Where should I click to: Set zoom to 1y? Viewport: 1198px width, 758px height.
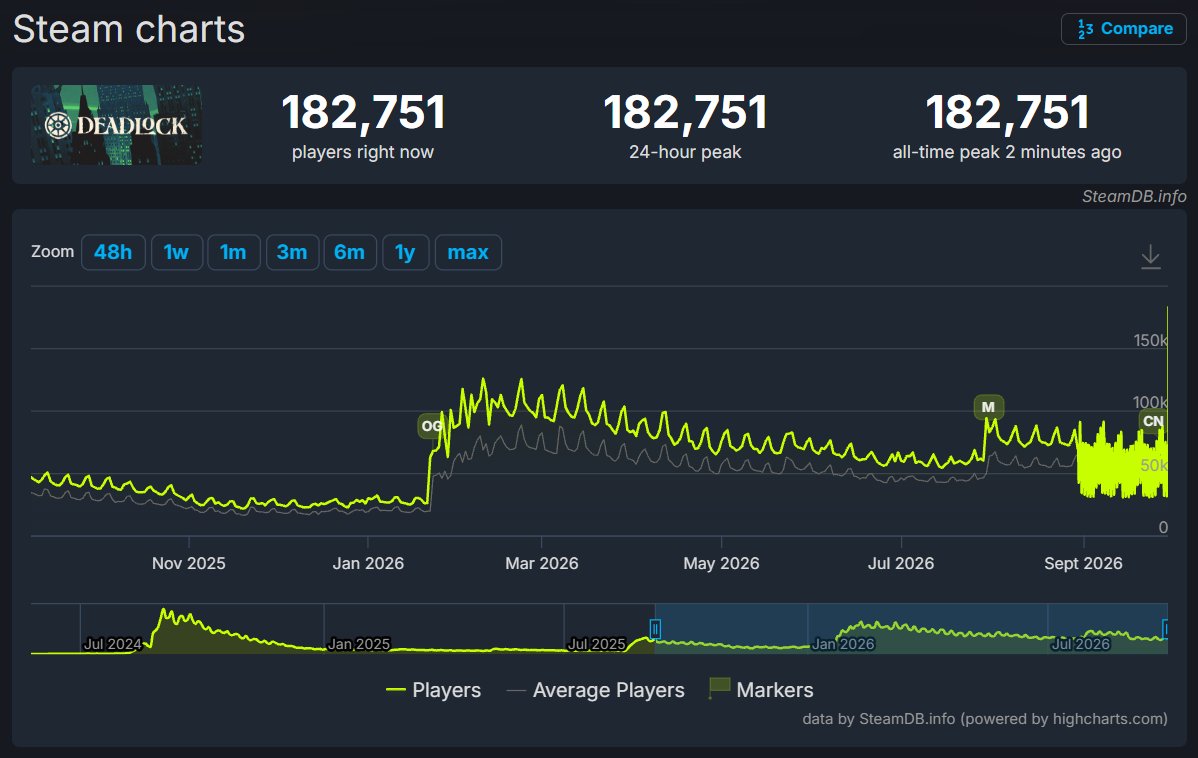tap(406, 252)
